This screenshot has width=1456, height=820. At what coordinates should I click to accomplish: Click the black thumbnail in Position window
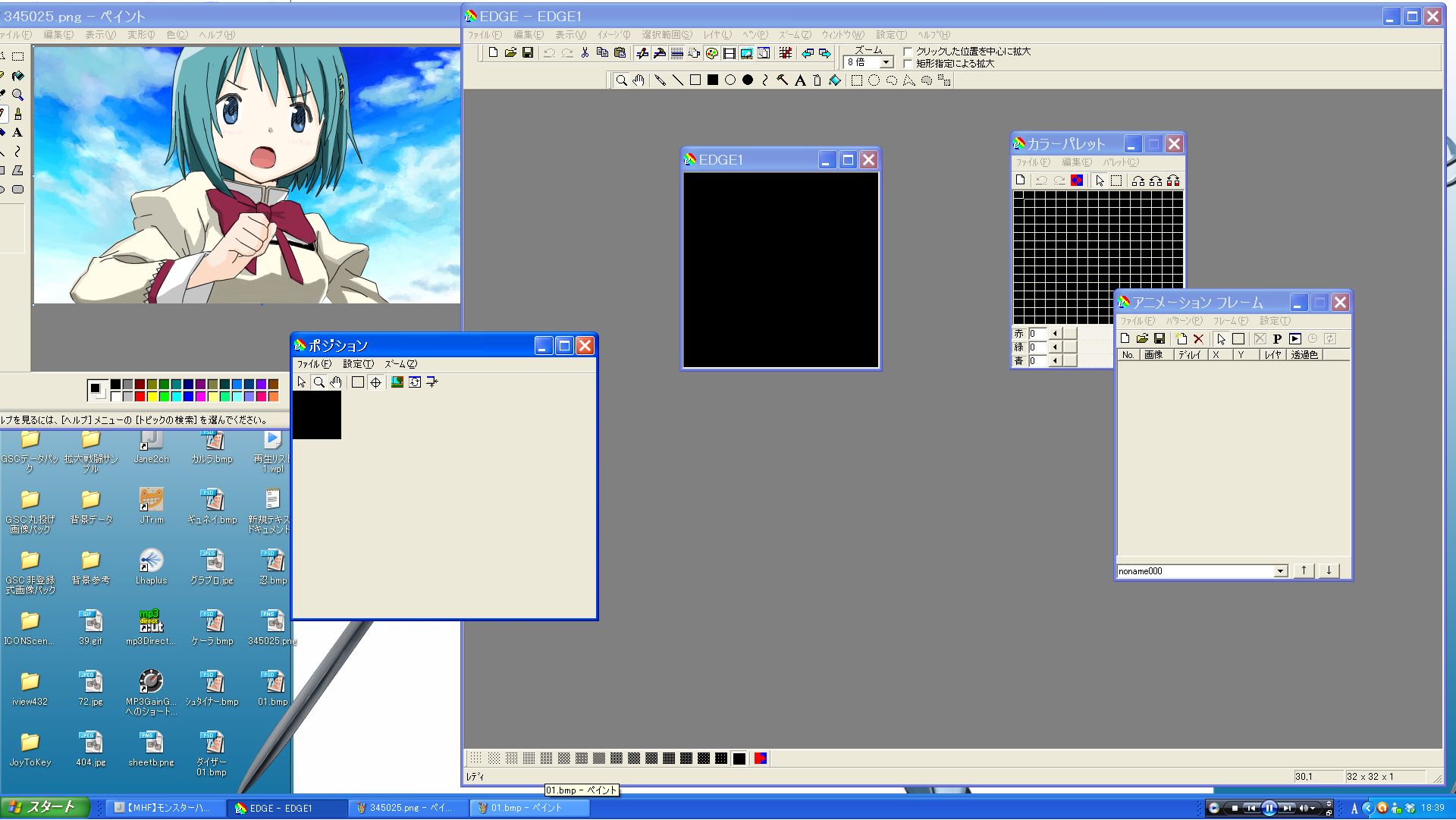click(x=317, y=415)
